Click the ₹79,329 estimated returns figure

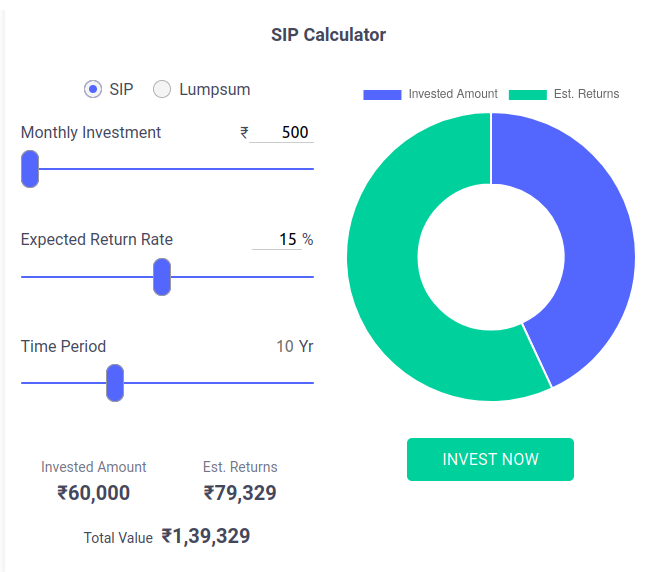click(x=240, y=493)
